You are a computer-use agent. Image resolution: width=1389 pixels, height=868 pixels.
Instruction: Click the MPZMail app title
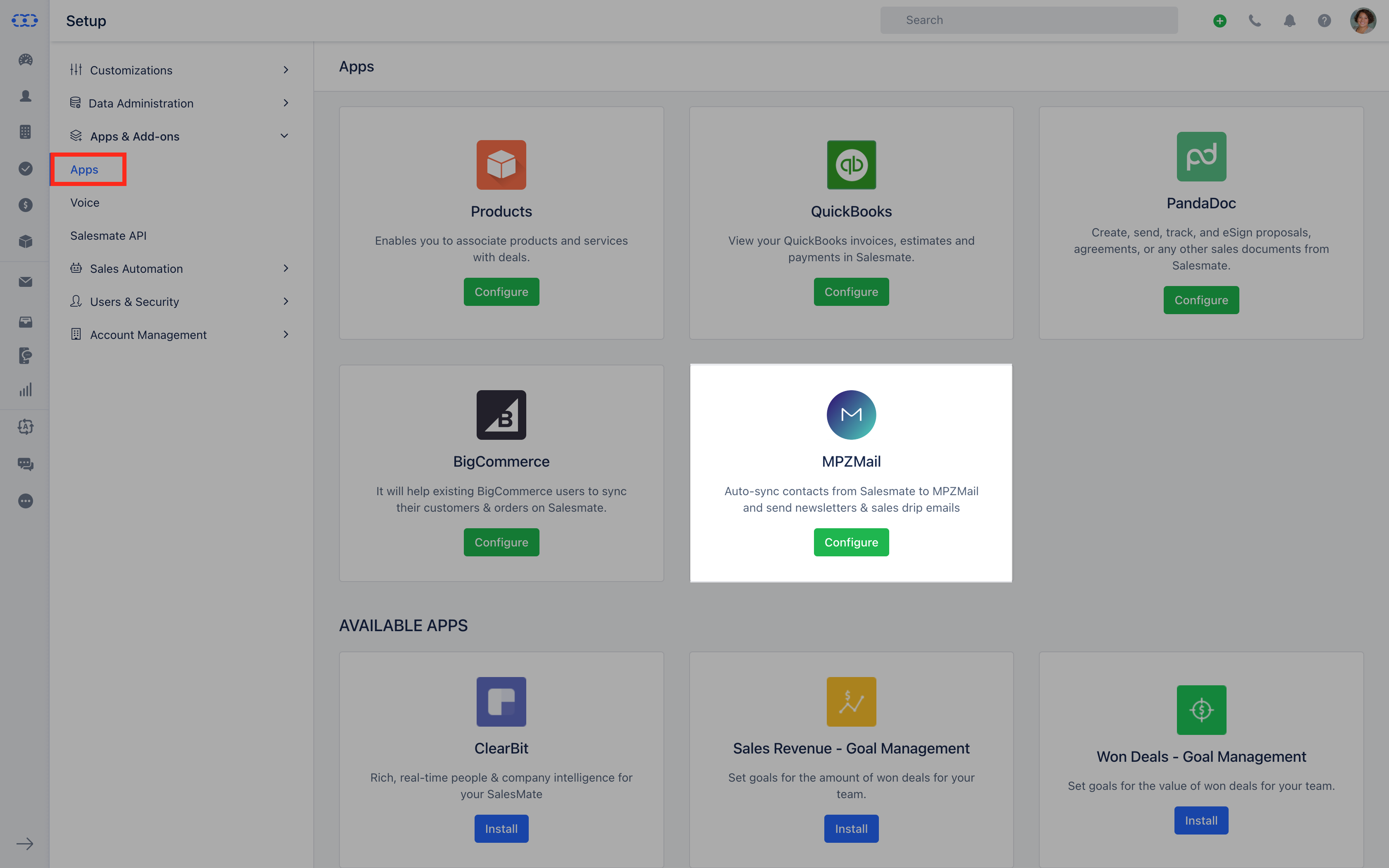(851, 462)
